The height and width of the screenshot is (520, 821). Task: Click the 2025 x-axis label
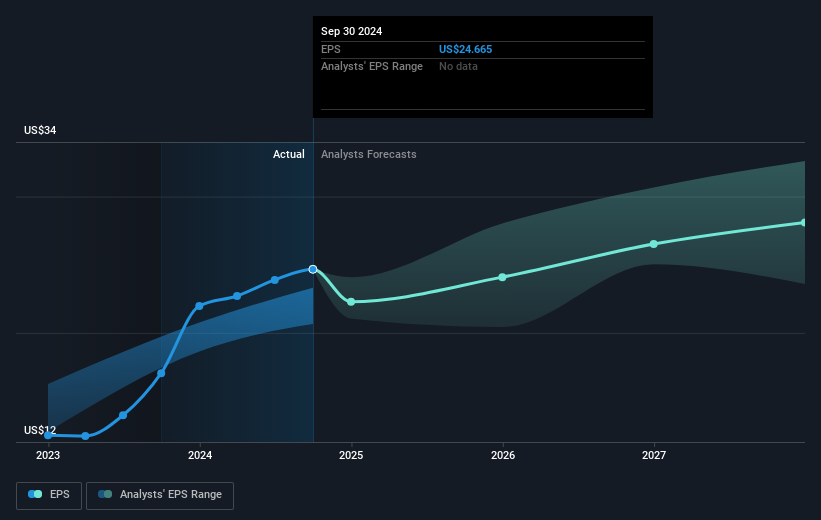click(351, 455)
